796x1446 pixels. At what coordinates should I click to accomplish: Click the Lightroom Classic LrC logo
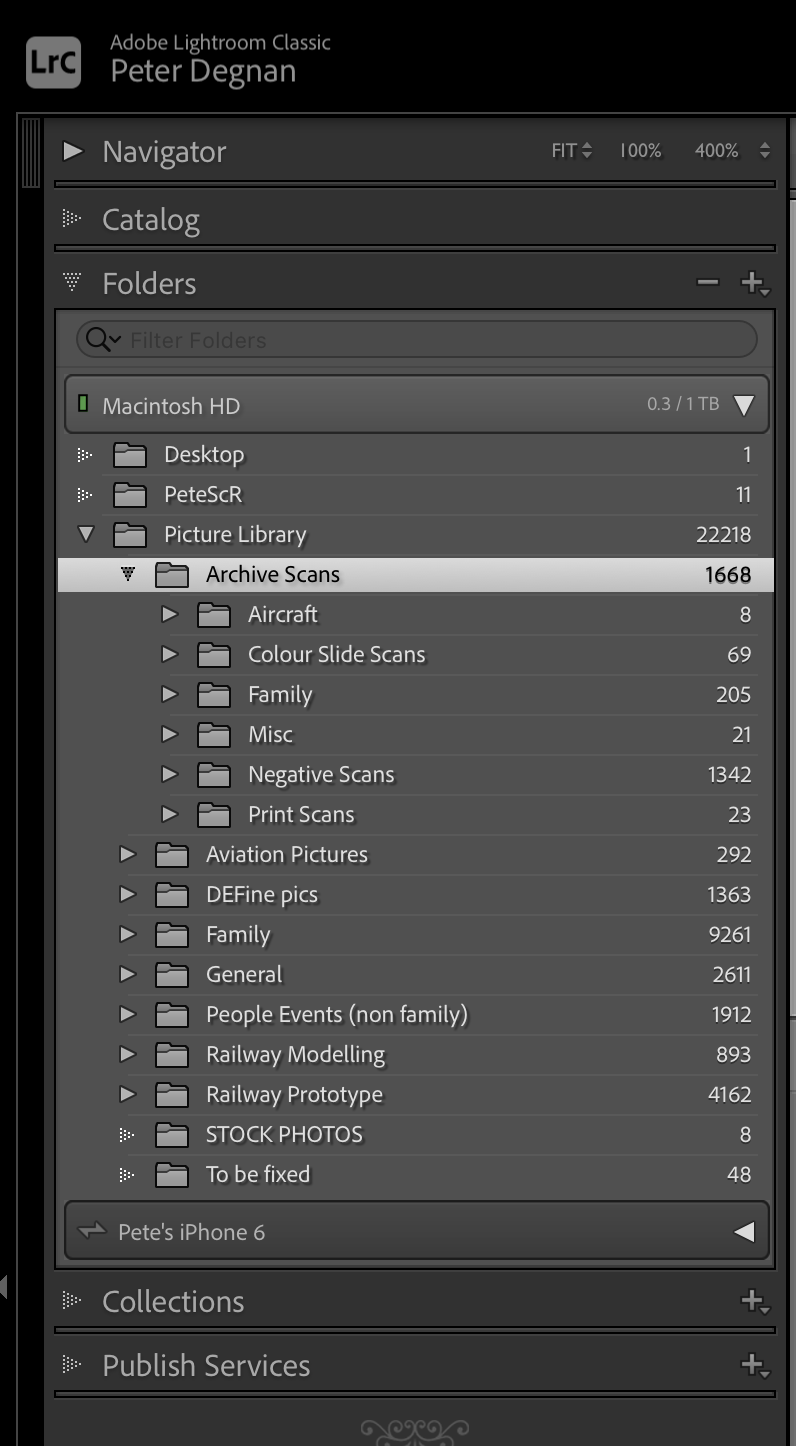pos(53,61)
